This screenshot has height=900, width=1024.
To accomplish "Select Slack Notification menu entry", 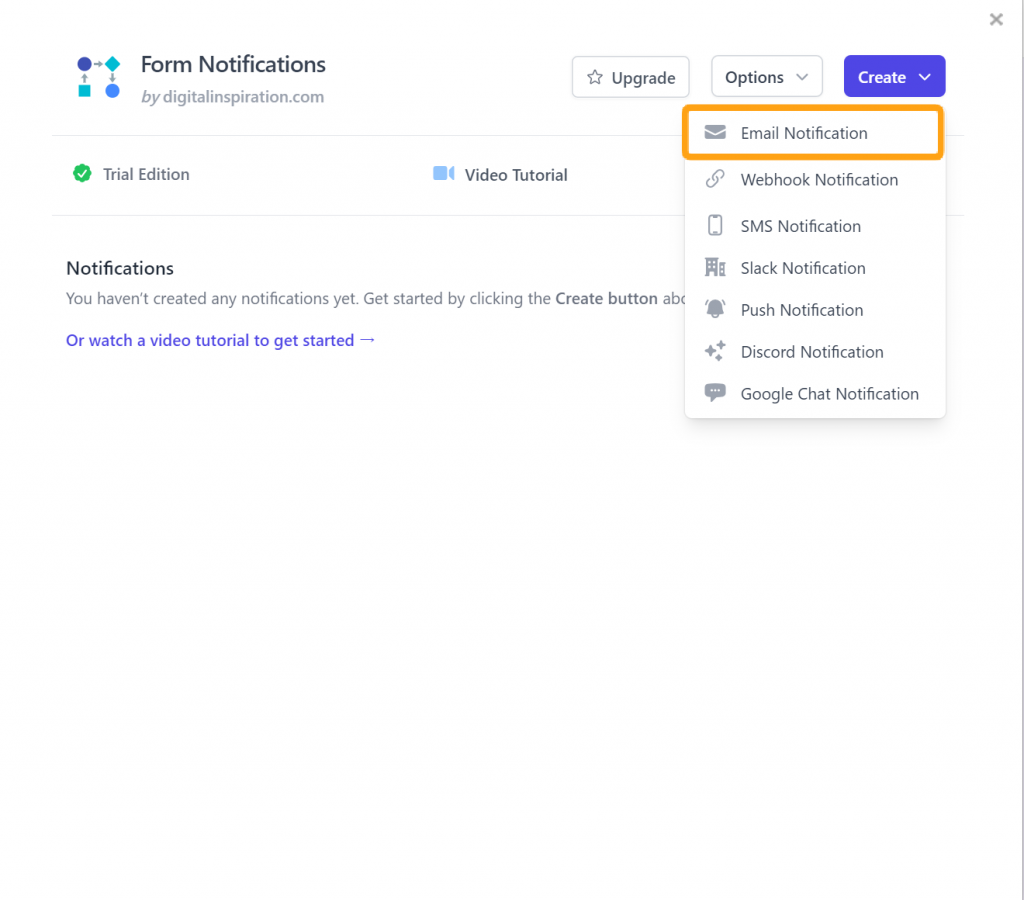I will point(803,268).
